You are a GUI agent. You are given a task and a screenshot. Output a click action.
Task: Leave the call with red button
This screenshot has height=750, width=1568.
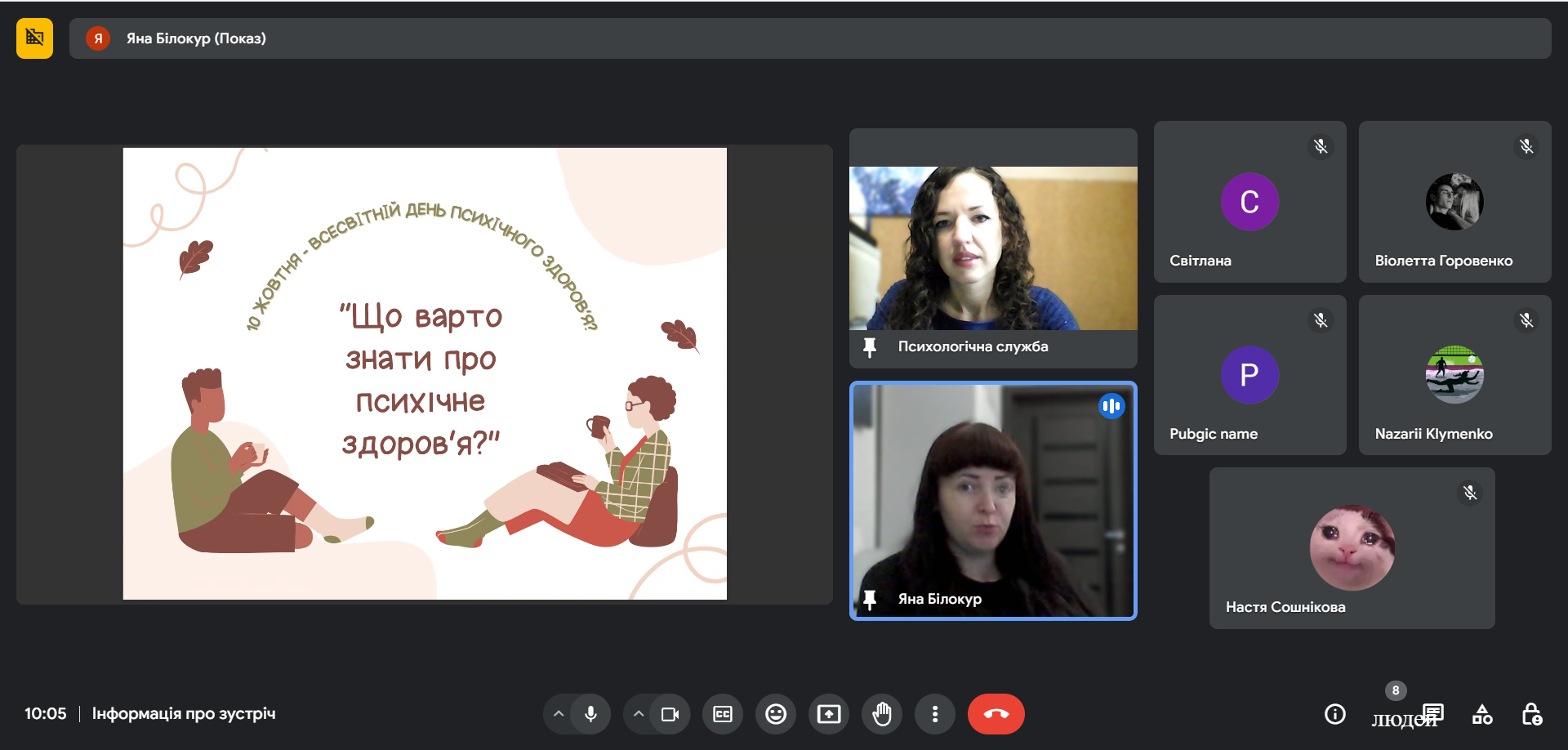point(996,714)
